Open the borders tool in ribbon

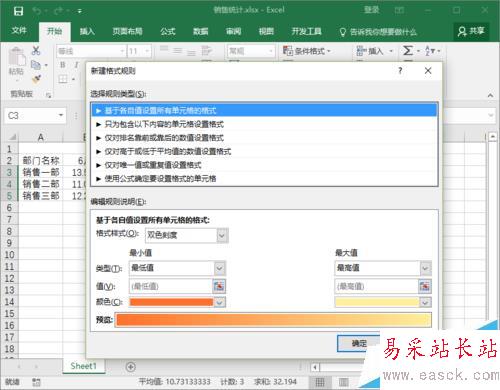point(63,79)
